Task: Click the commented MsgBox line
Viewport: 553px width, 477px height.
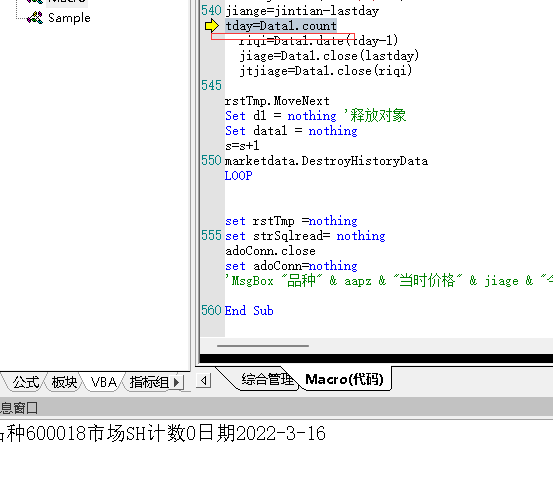Action: [389, 281]
